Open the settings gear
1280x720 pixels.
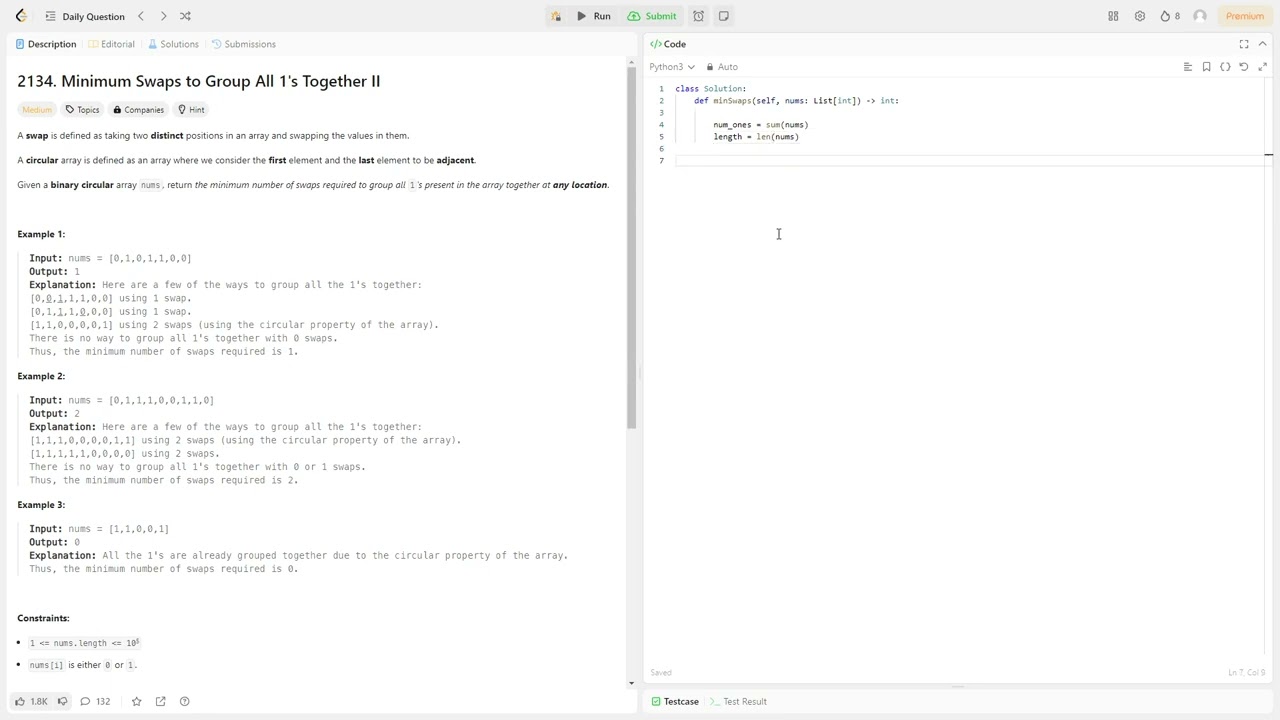point(1140,16)
